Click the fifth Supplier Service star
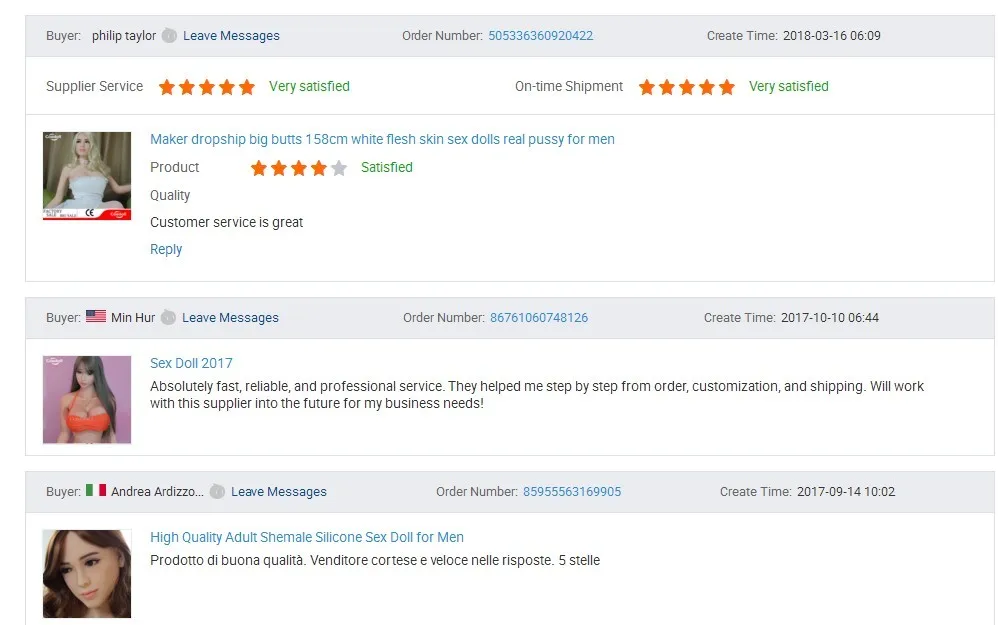The image size is (998, 625). (247, 87)
